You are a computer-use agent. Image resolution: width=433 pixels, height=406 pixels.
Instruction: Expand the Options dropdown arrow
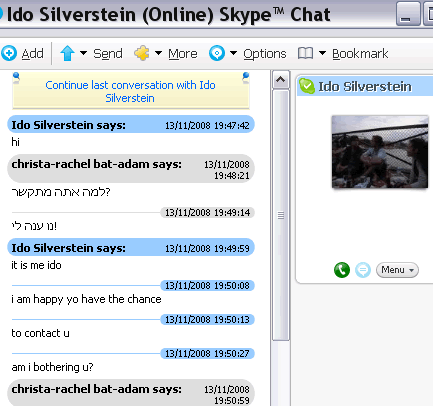pyautogui.click(x=233, y=53)
